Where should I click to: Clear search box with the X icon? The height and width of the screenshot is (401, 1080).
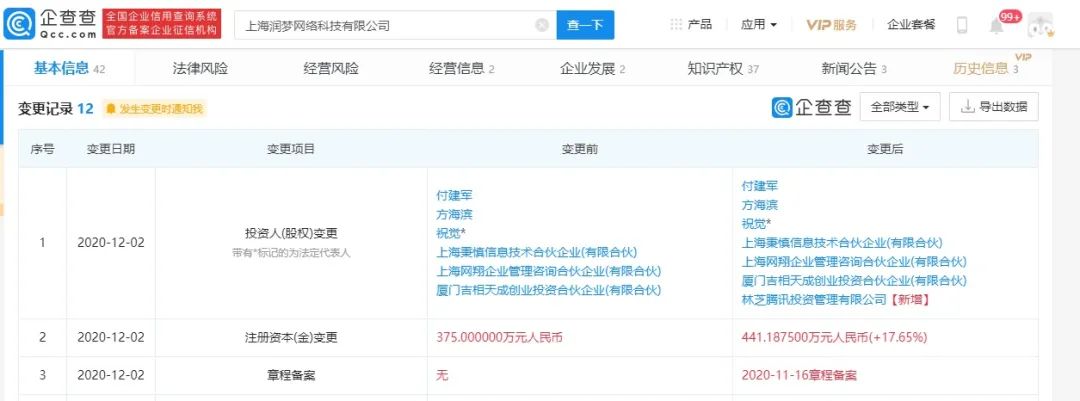point(542,25)
